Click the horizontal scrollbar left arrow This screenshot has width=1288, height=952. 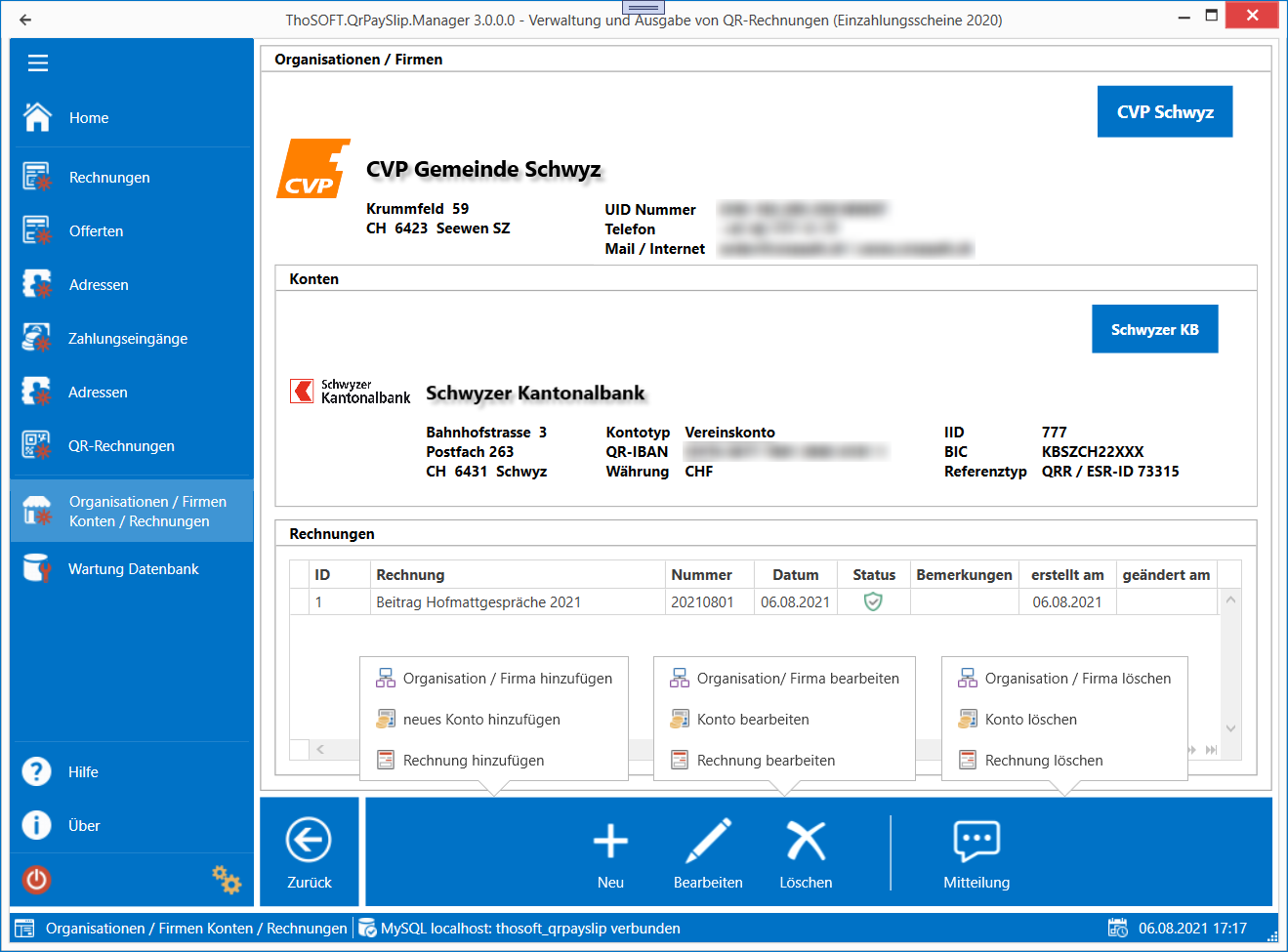pyautogui.click(x=320, y=750)
